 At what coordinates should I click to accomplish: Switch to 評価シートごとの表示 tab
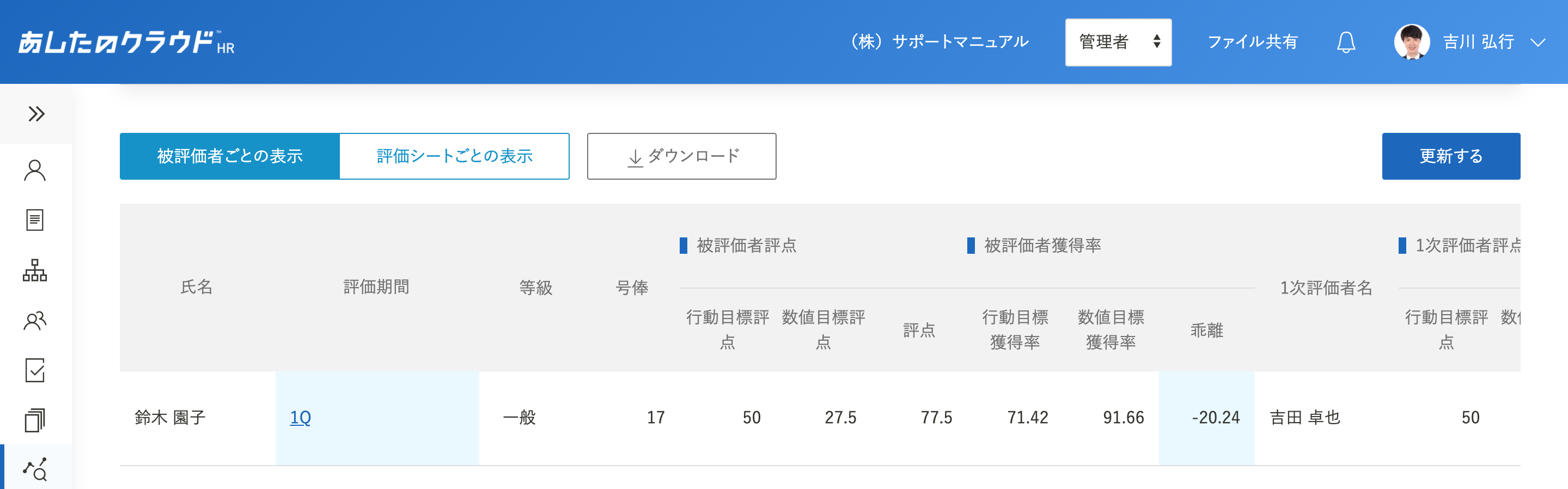[x=454, y=156]
